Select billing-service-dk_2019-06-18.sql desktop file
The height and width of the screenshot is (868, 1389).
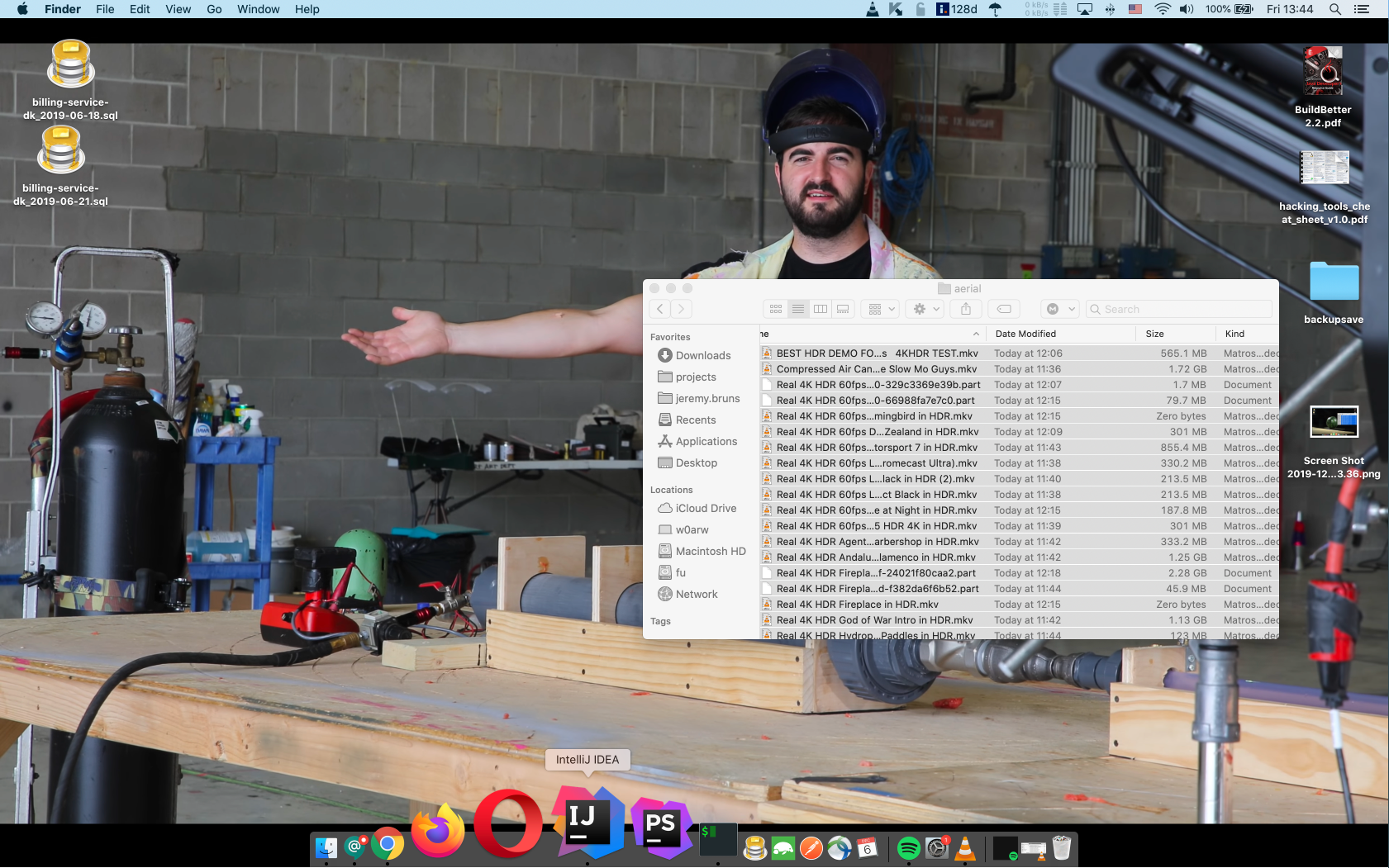click(x=70, y=80)
